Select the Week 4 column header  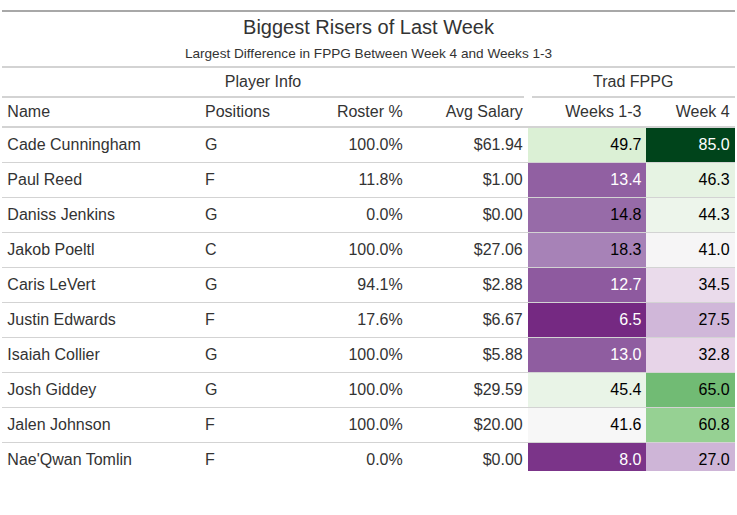(x=702, y=111)
